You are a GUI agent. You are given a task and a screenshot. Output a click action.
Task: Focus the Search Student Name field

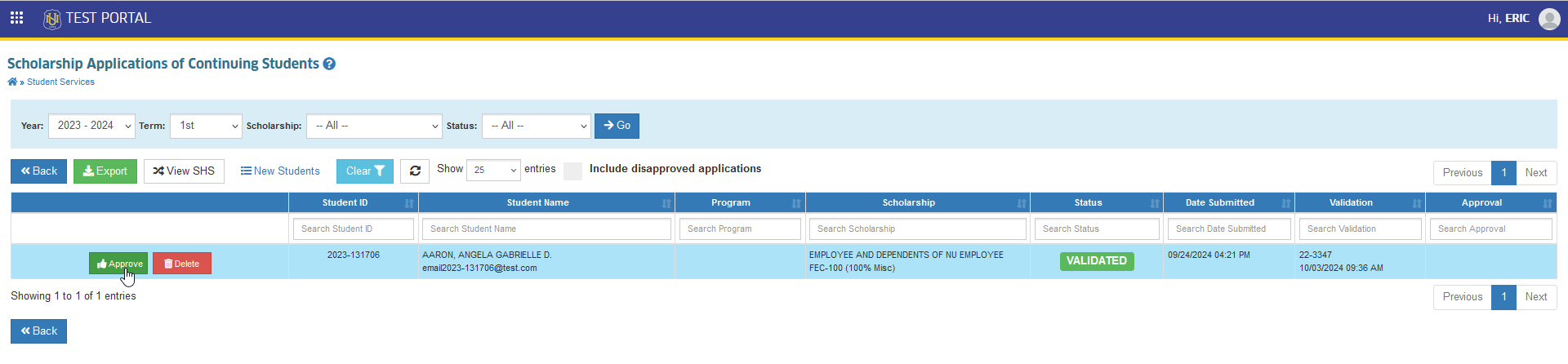[x=546, y=229]
